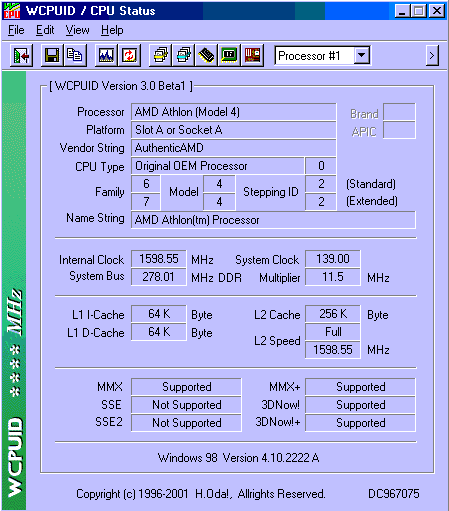Screen dimensions: 449x511
Task: Minimize the WCPUID window
Action: pyautogui.click(x=402, y=11)
